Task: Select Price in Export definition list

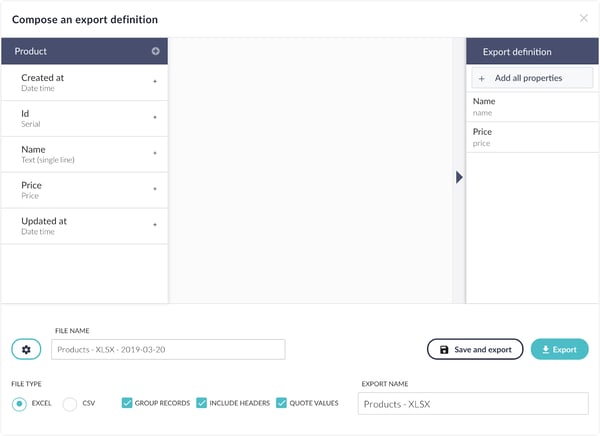Action: [x=532, y=137]
